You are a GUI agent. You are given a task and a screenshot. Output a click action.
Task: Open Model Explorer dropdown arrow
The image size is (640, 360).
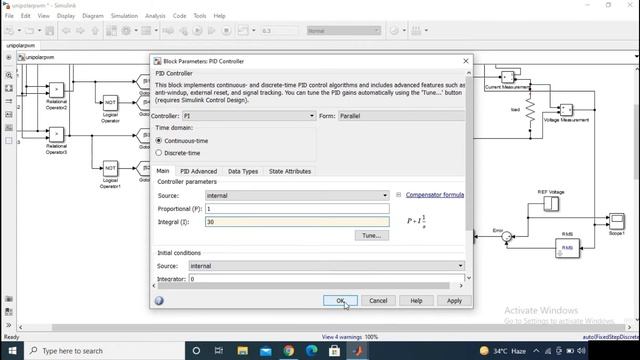pyautogui.click(x=156, y=31)
